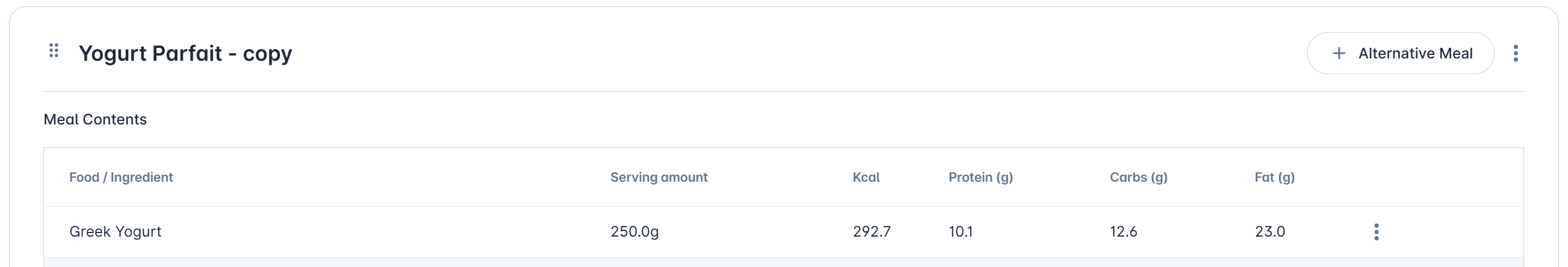Image resolution: width=1568 pixels, height=267 pixels.
Task: Select the Greek Yogurt ingredient name
Action: 115,232
